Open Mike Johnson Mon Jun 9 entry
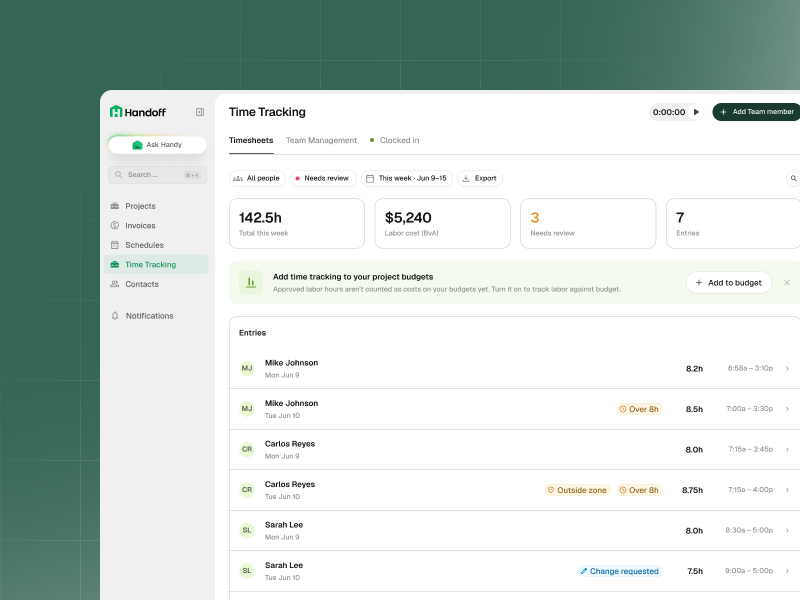 pos(515,368)
